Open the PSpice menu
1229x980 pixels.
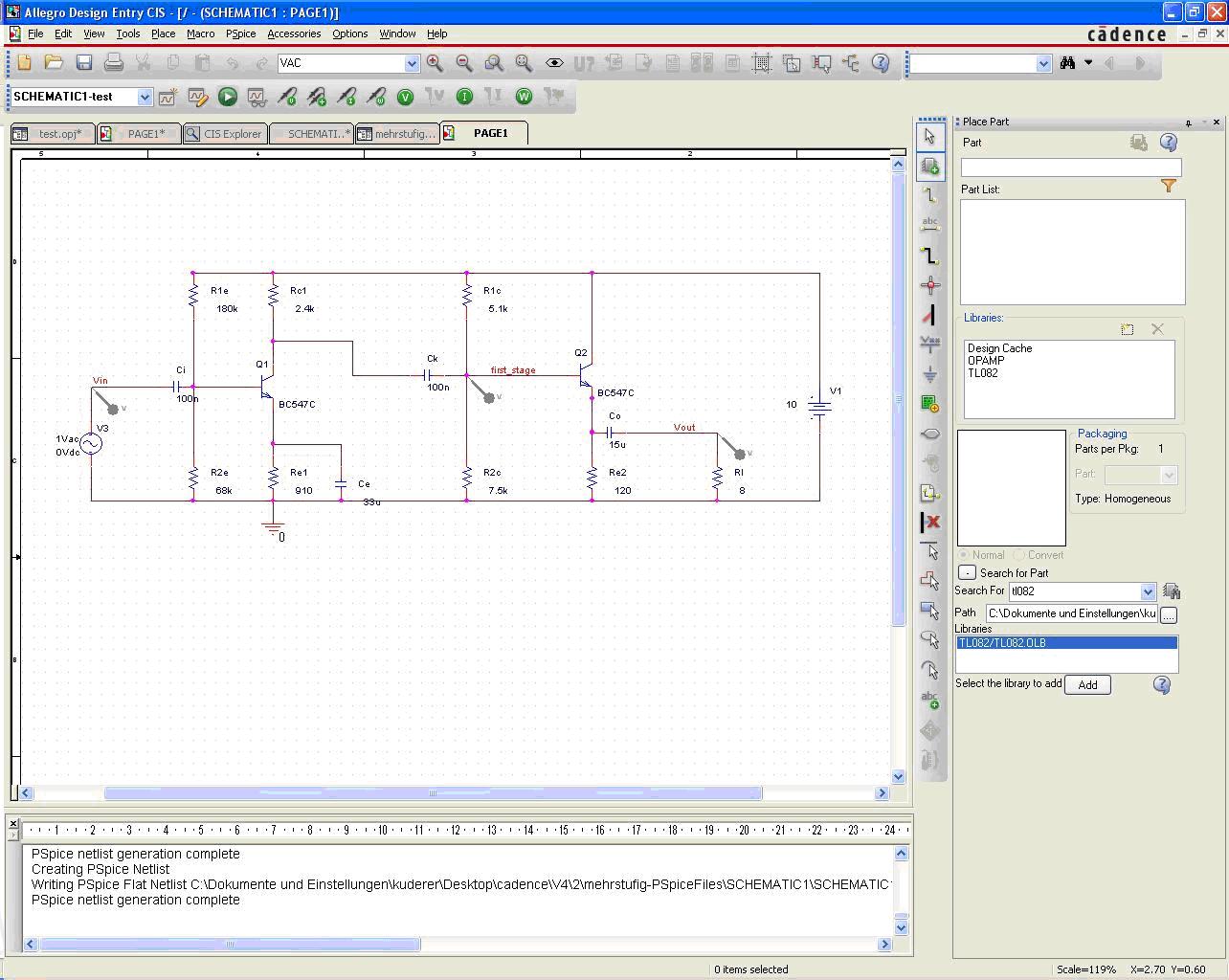(x=240, y=33)
